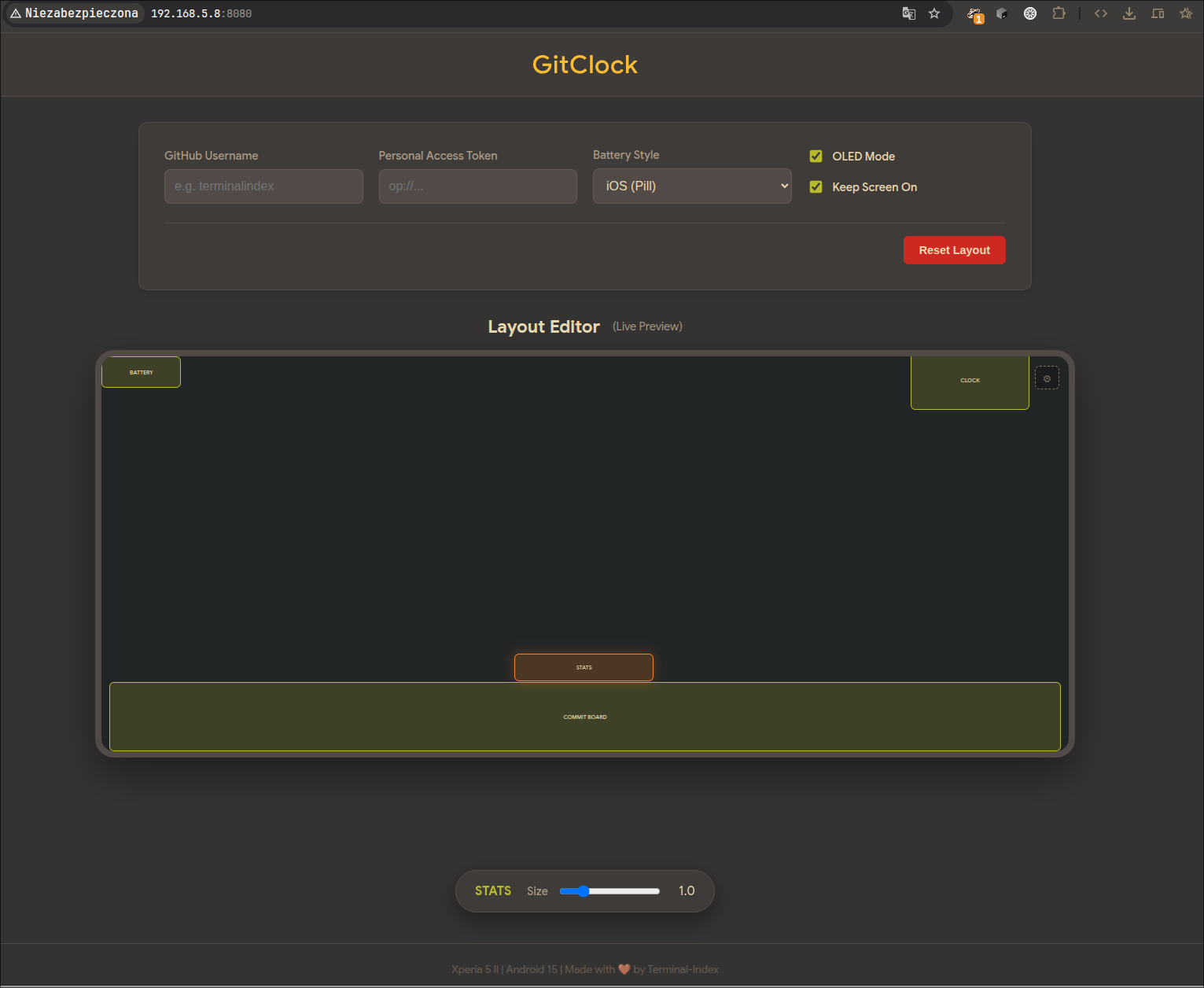Open the extension showing the orange "1" badge

point(974,13)
